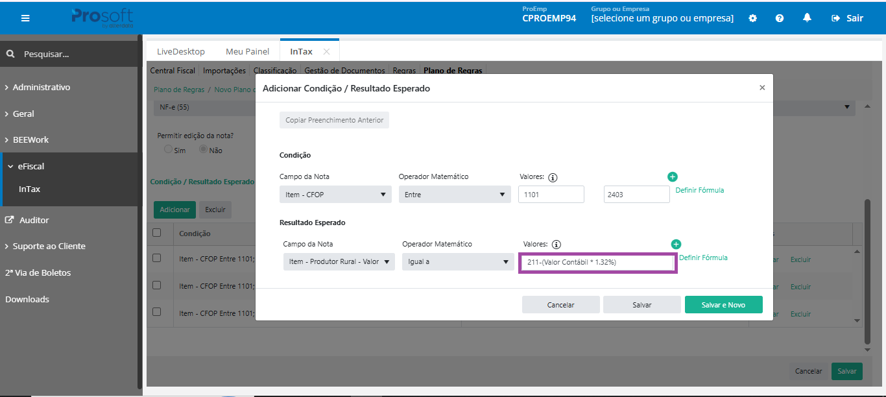
Task: Open the Gestão de Documentos menu
Action: point(345,71)
